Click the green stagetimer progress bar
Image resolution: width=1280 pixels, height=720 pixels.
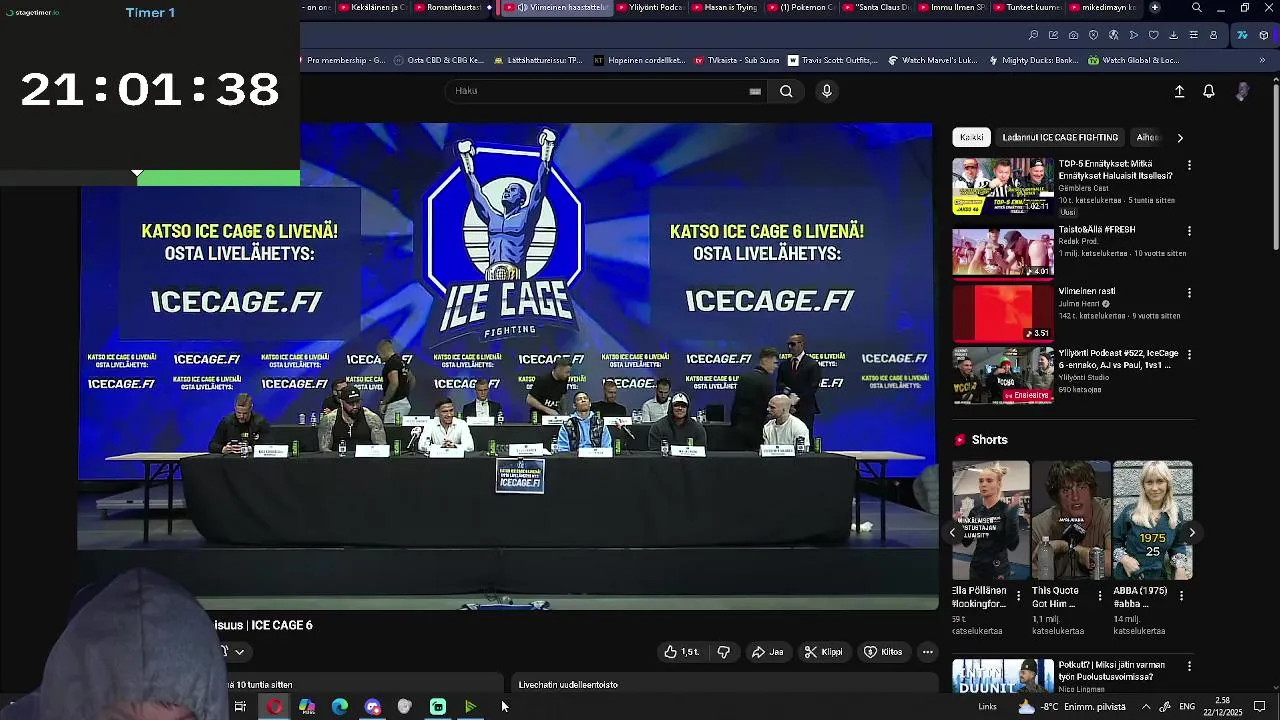pyautogui.click(x=218, y=179)
